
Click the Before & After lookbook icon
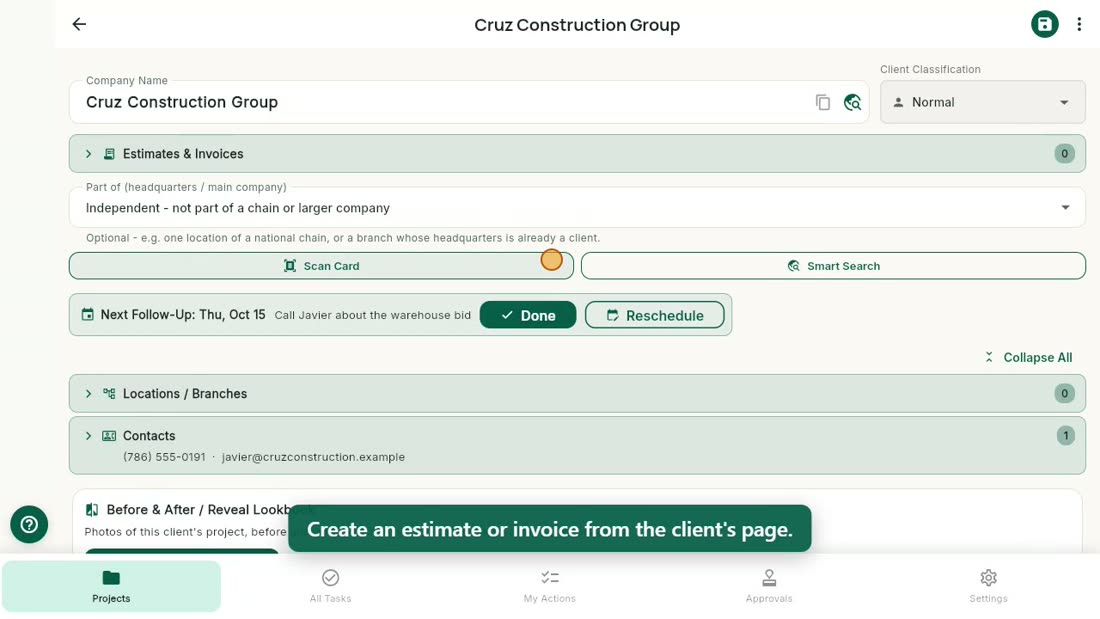(x=92, y=510)
